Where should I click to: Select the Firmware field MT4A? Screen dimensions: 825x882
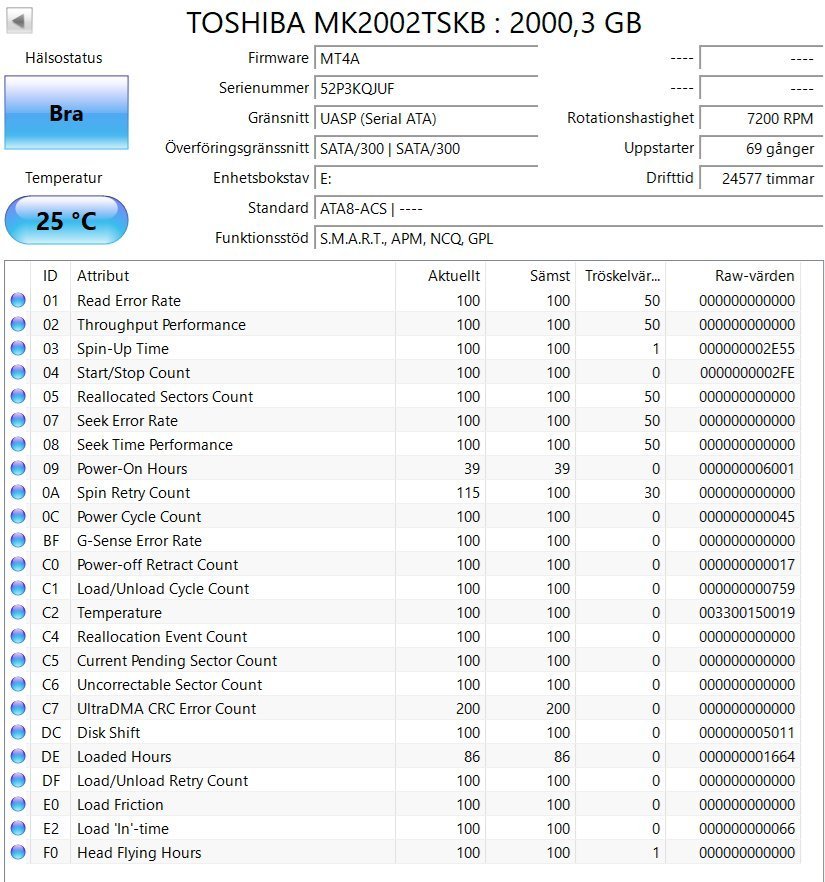pyautogui.click(x=426, y=58)
